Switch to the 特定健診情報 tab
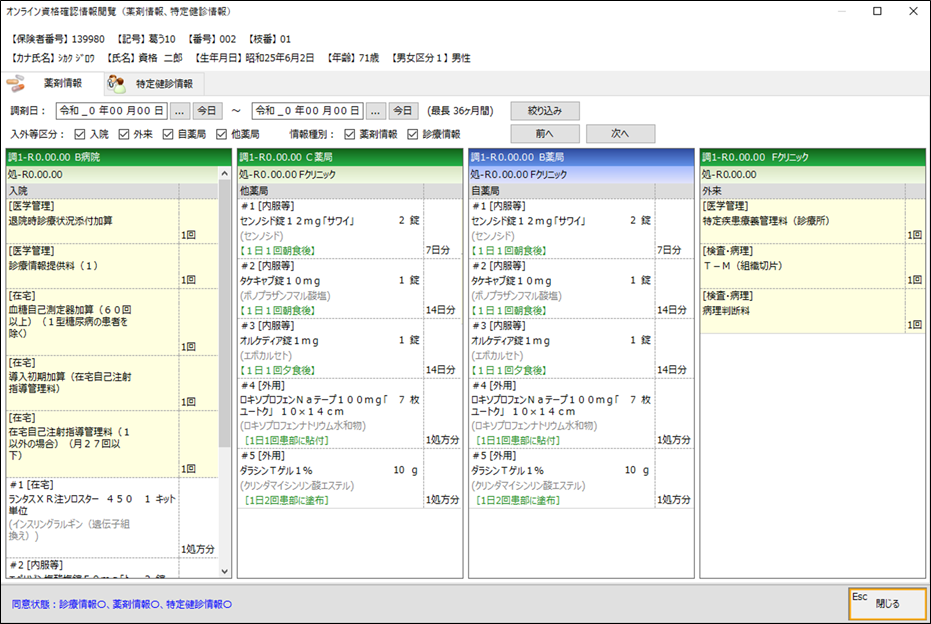This screenshot has width=931, height=624. pyautogui.click(x=154, y=84)
